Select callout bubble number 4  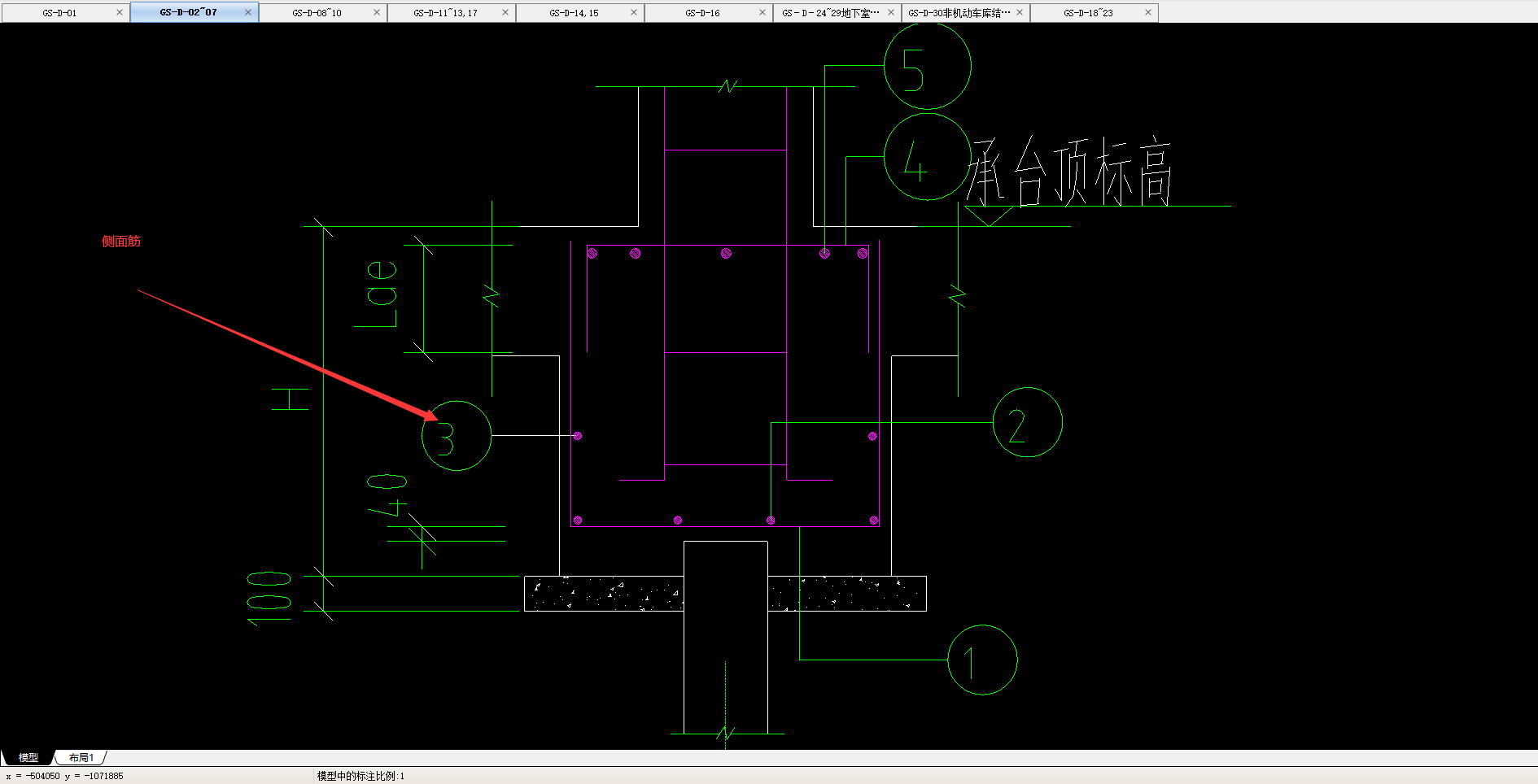(928, 157)
